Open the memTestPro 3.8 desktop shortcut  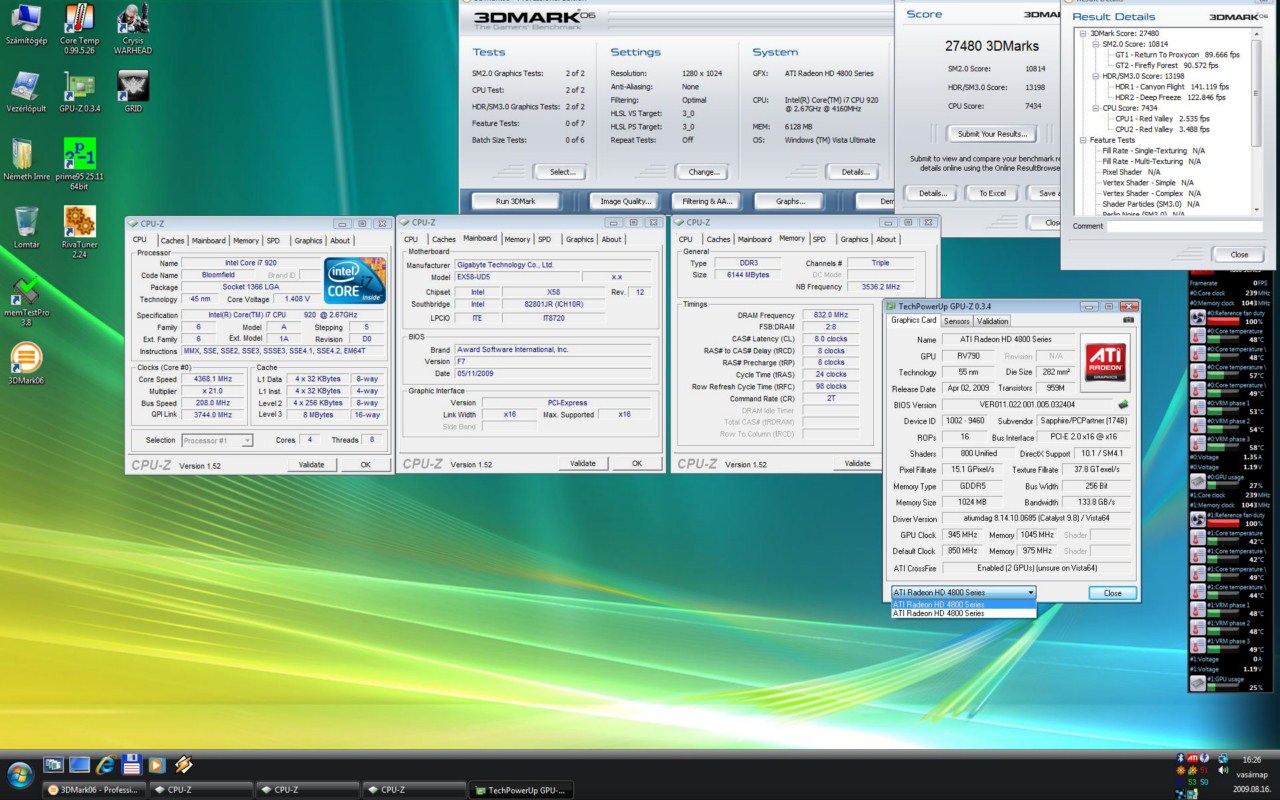coord(27,300)
